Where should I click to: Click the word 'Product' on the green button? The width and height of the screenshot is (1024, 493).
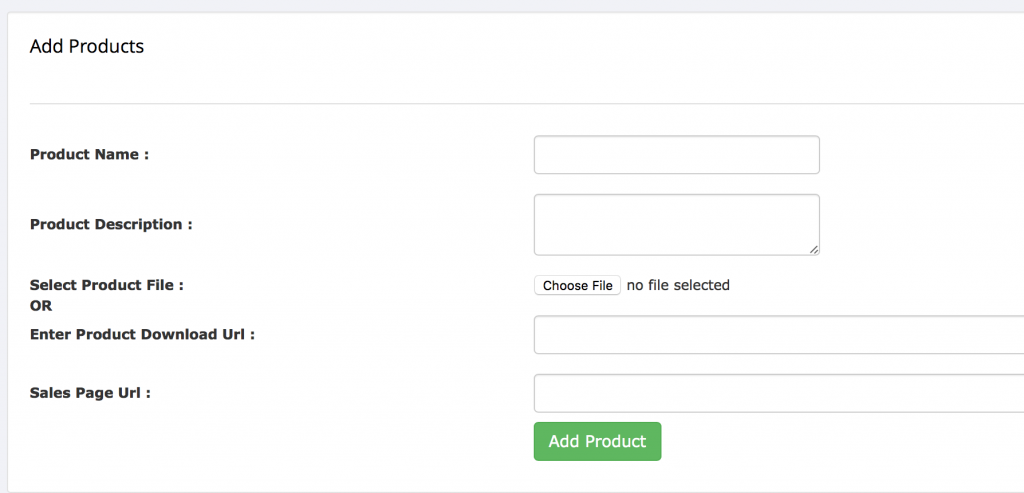tap(615, 441)
